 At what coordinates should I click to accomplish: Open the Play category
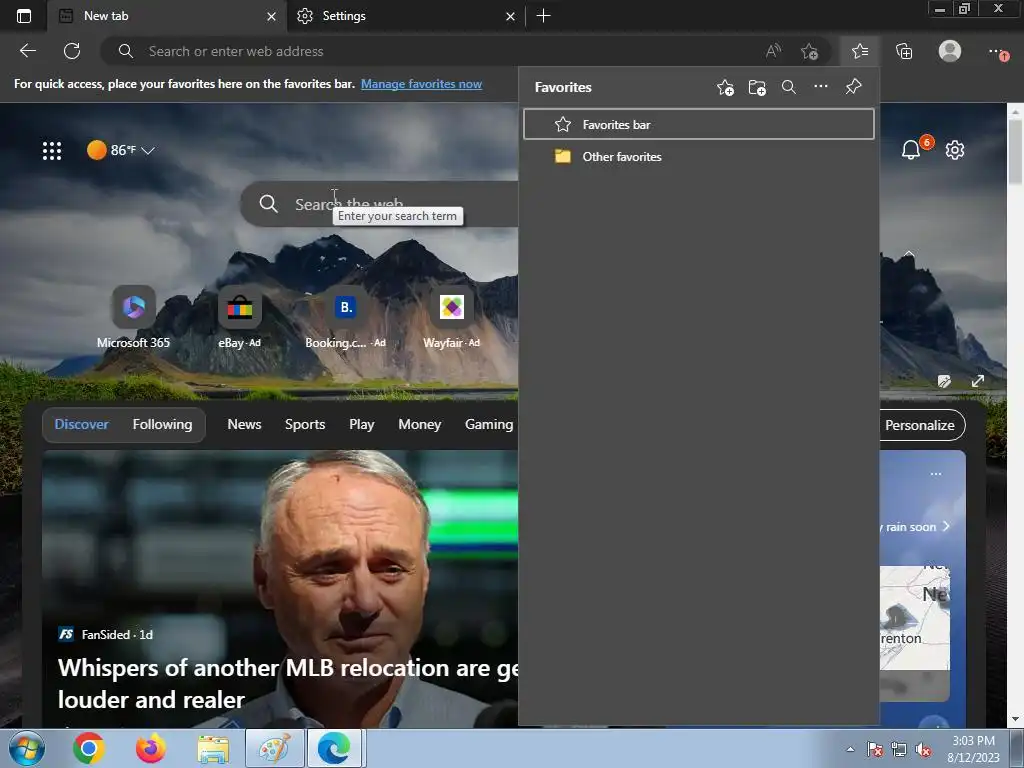tap(362, 424)
